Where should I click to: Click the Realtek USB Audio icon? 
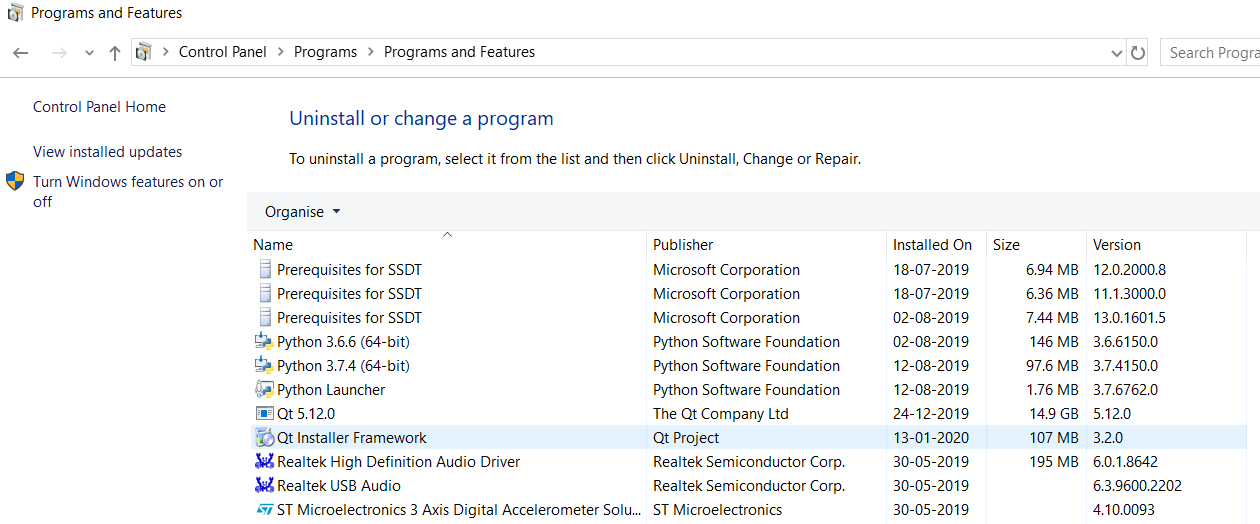tap(264, 486)
